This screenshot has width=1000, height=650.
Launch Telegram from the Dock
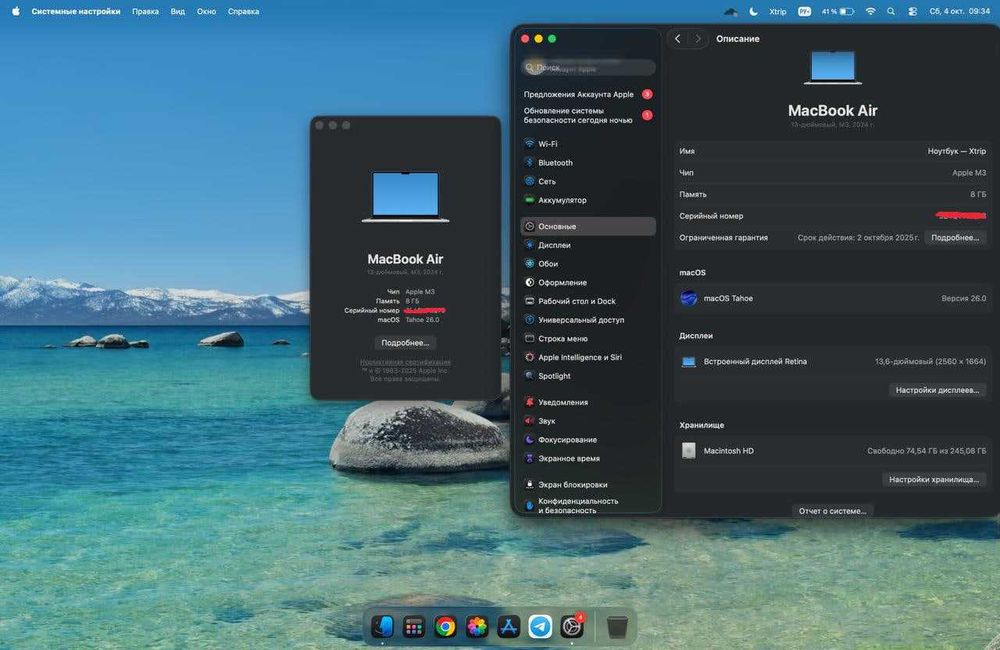pyautogui.click(x=540, y=627)
